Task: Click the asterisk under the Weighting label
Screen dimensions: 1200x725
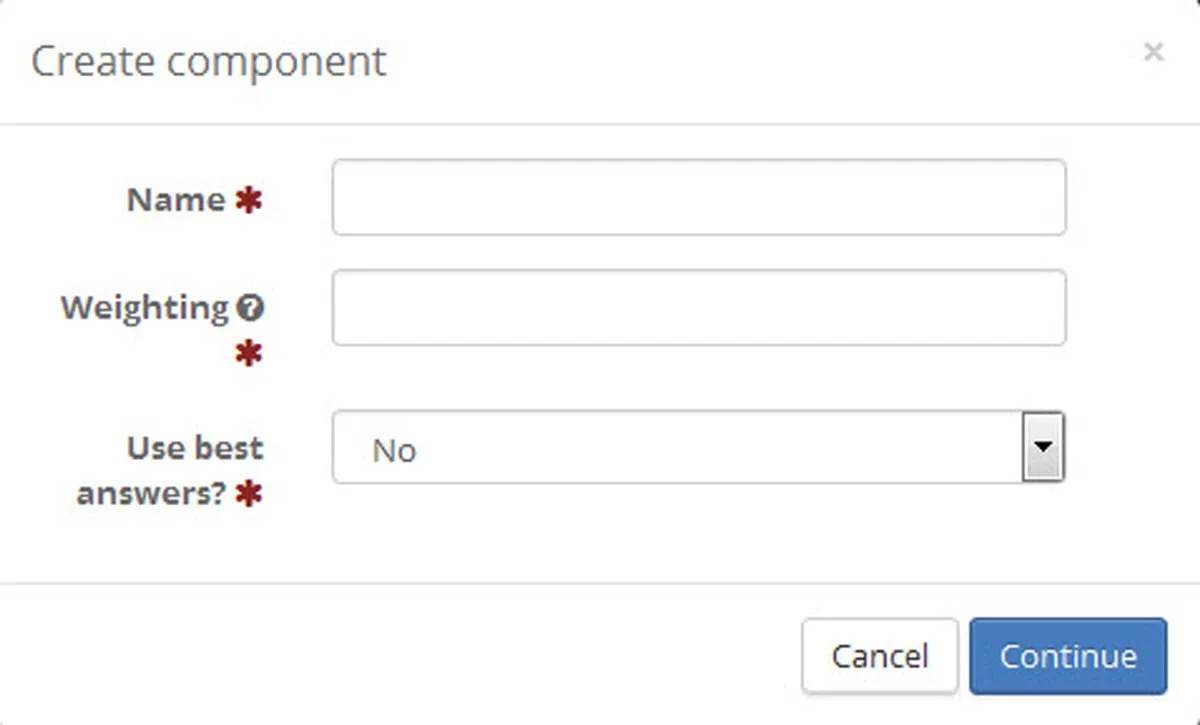Action: pyautogui.click(x=250, y=352)
